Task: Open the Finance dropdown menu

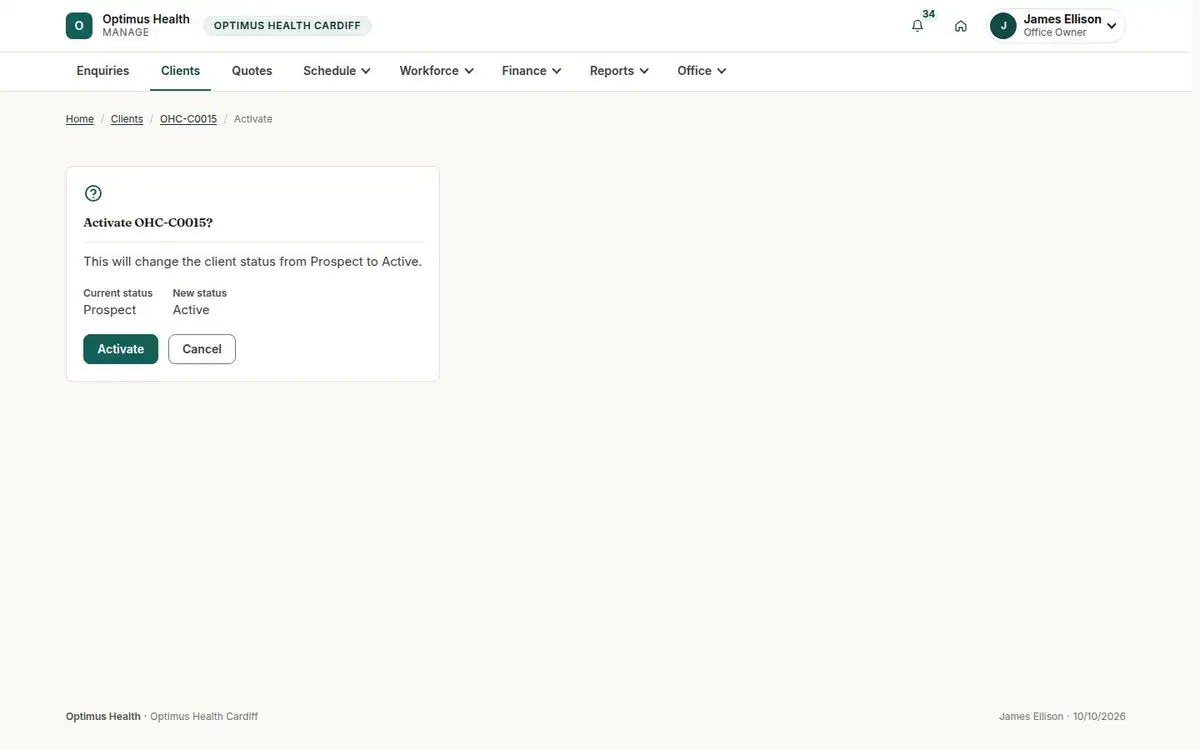Action: click(x=531, y=71)
